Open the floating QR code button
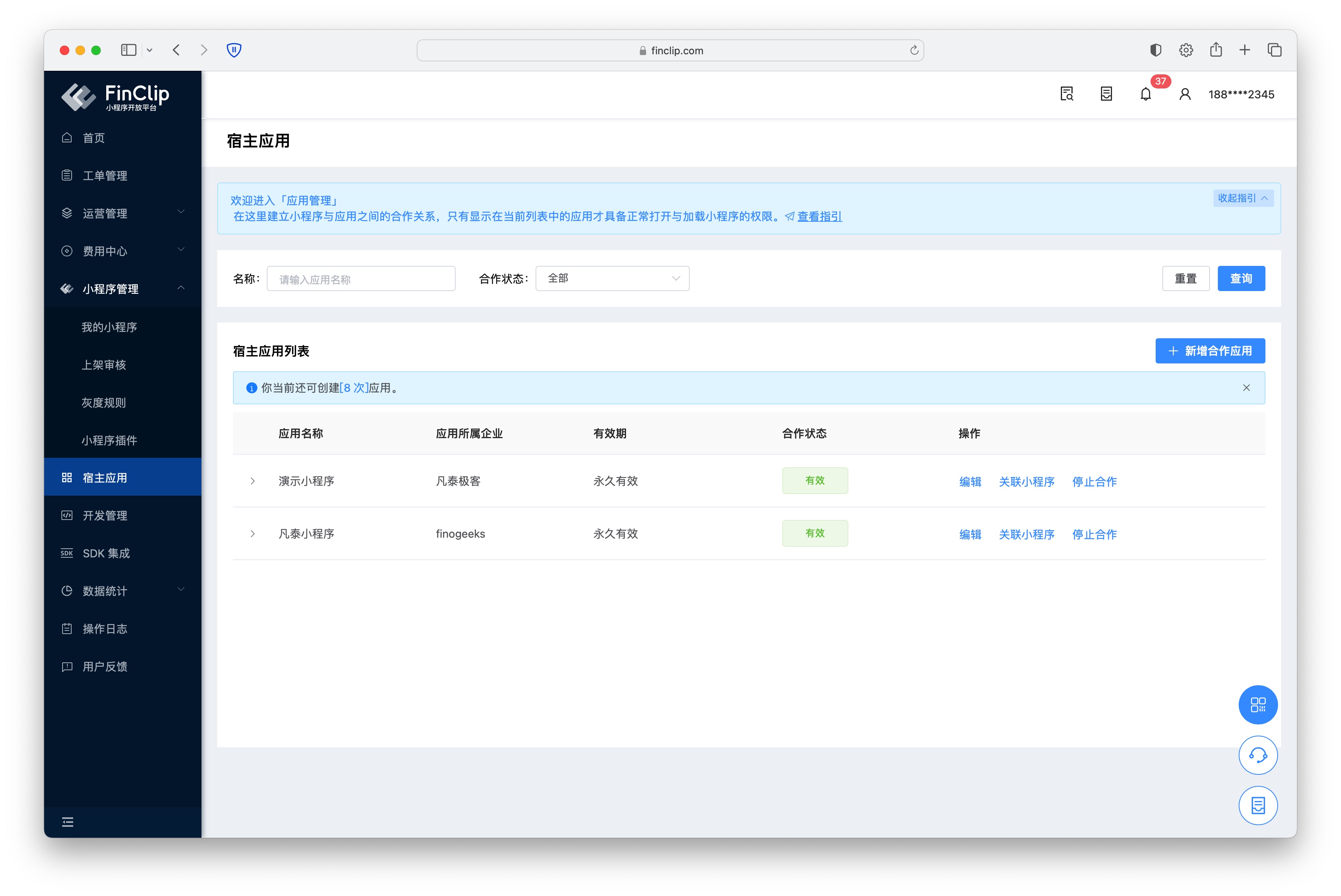 point(1258,704)
